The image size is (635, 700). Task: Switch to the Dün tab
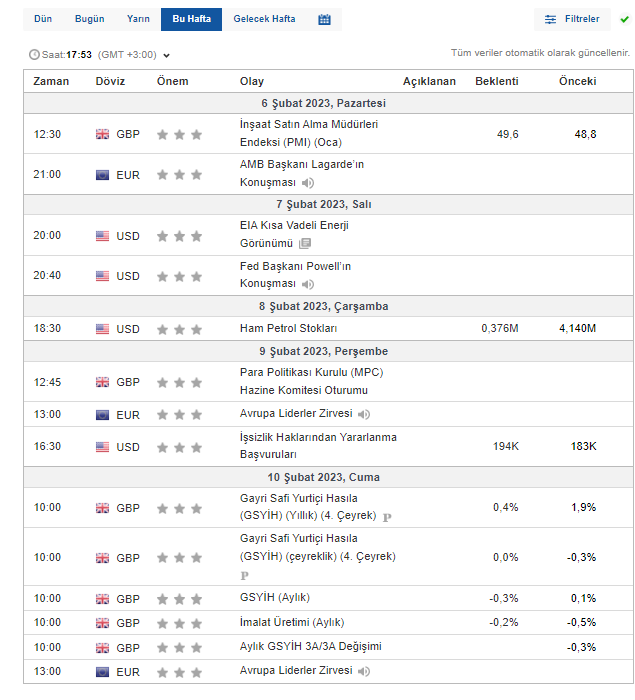(43, 20)
